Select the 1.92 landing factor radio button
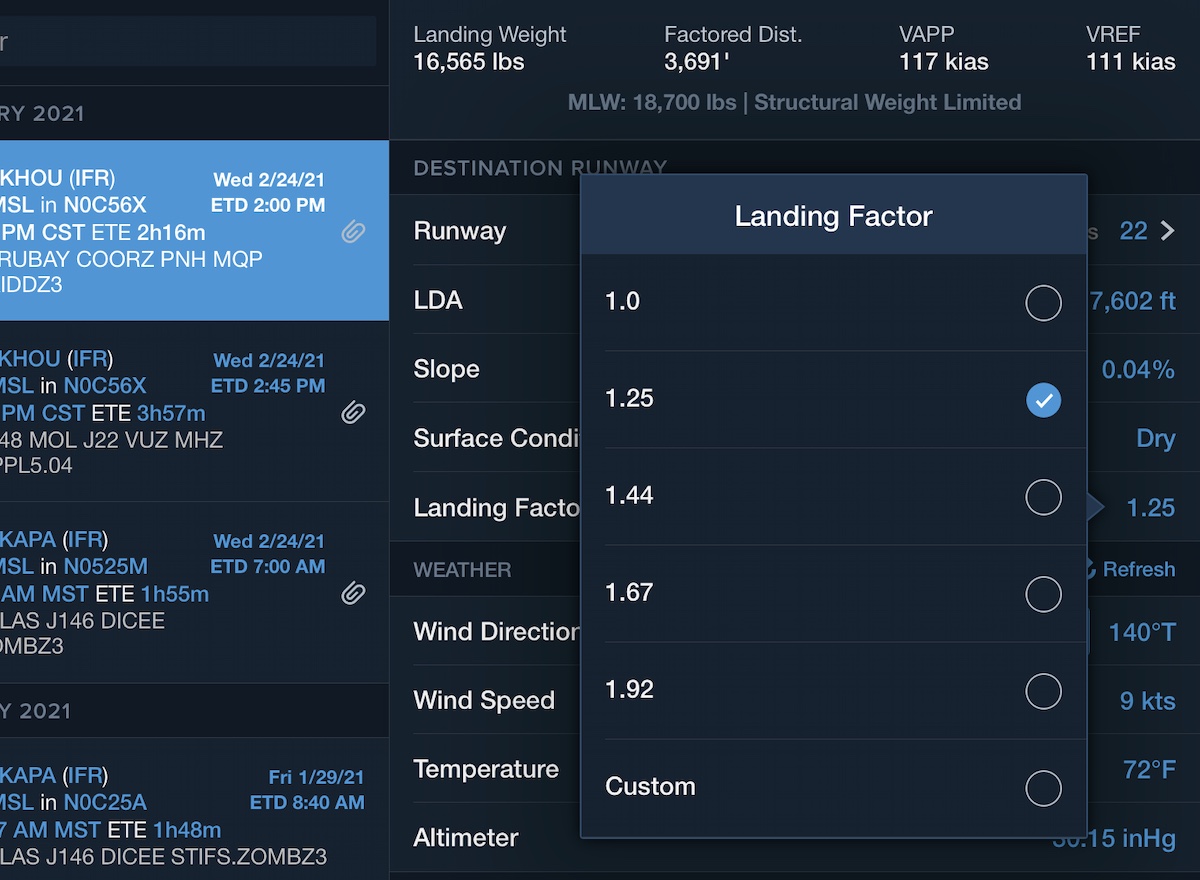 click(x=1043, y=691)
